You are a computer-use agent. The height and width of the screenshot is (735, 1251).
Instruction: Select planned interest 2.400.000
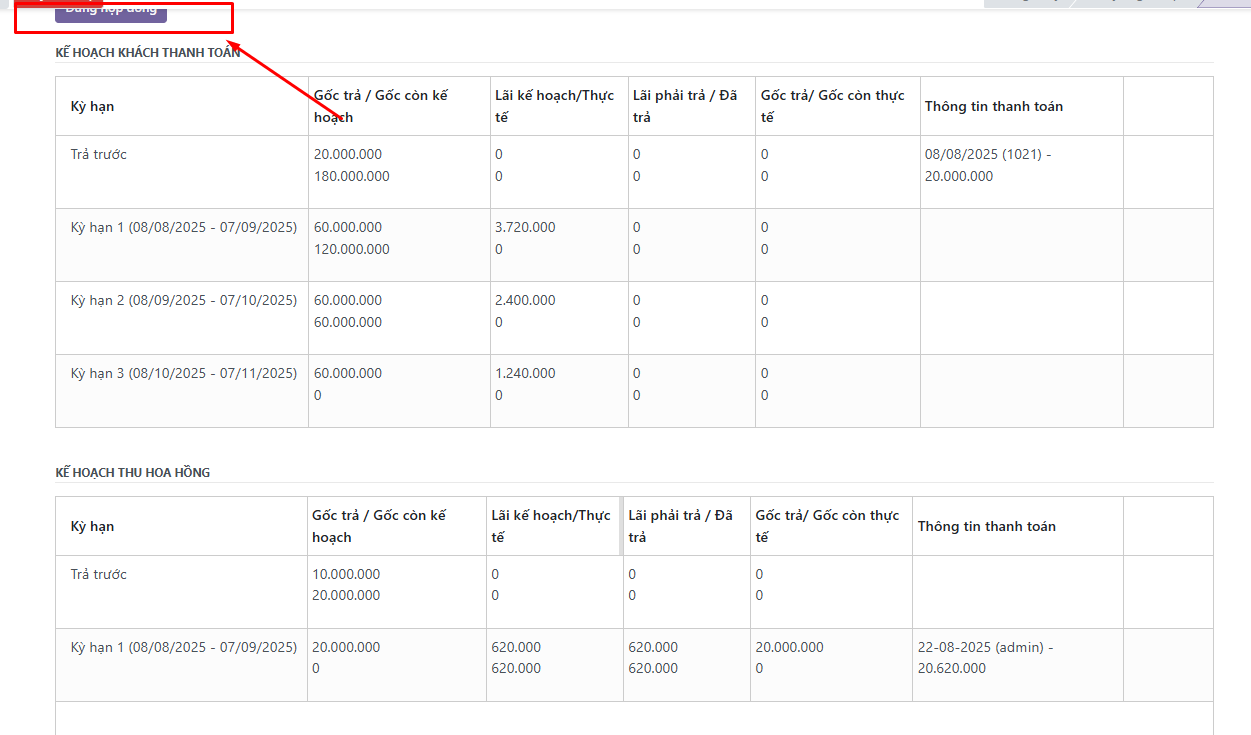click(525, 300)
